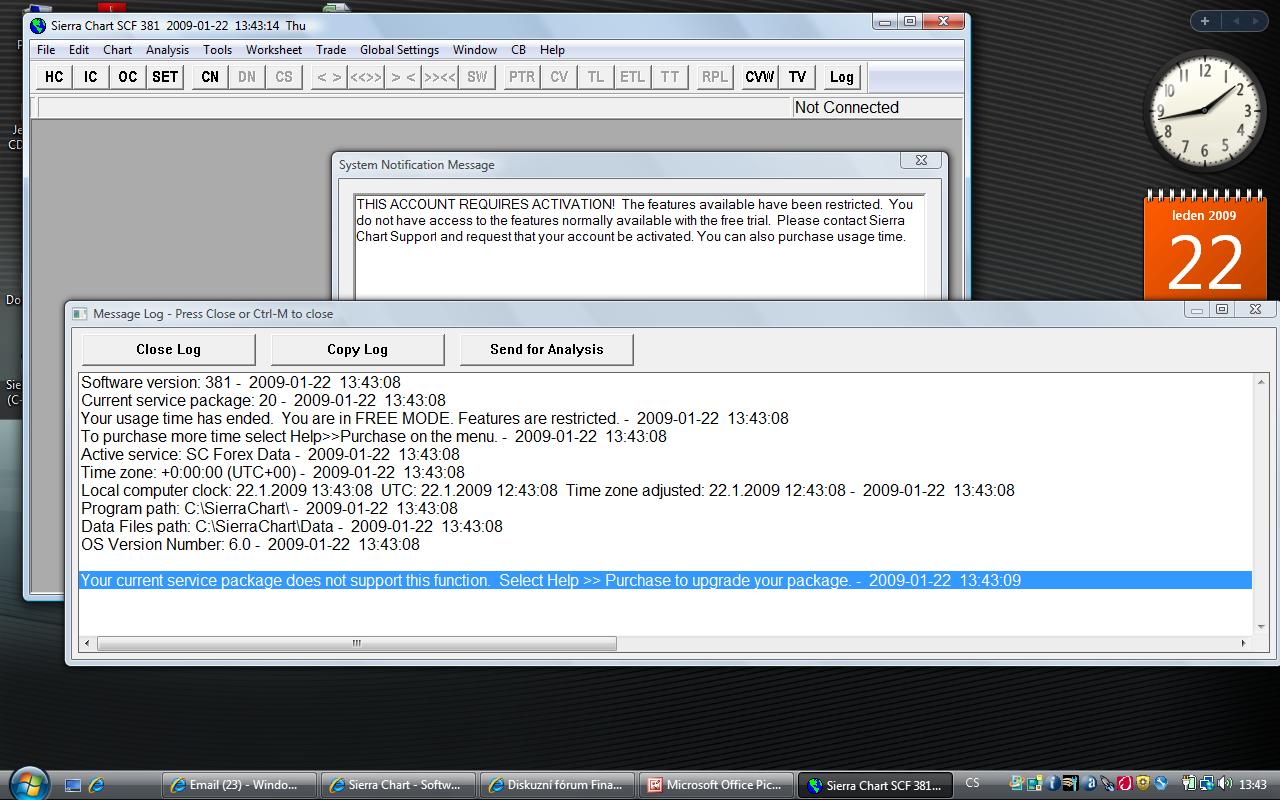The width and height of the screenshot is (1280, 800).
Task: Click the HC toolbar button
Action: point(54,77)
